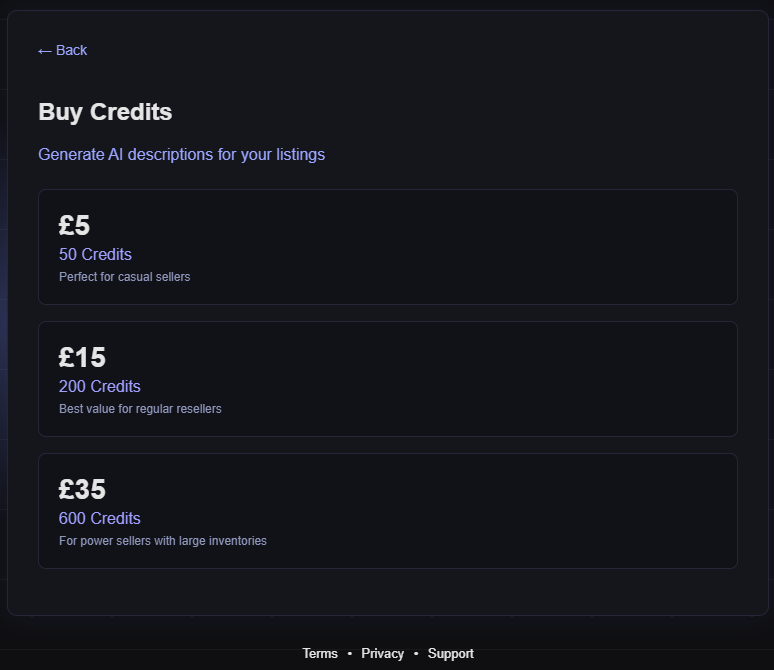Image resolution: width=774 pixels, height=670 pixels.
Task: Click the "200 Credits" label
Action: (x=100, y=386)
